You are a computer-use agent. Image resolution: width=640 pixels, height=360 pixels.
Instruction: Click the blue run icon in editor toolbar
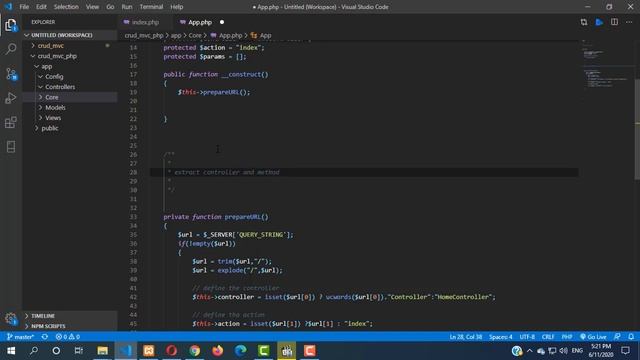pos(599,22)
